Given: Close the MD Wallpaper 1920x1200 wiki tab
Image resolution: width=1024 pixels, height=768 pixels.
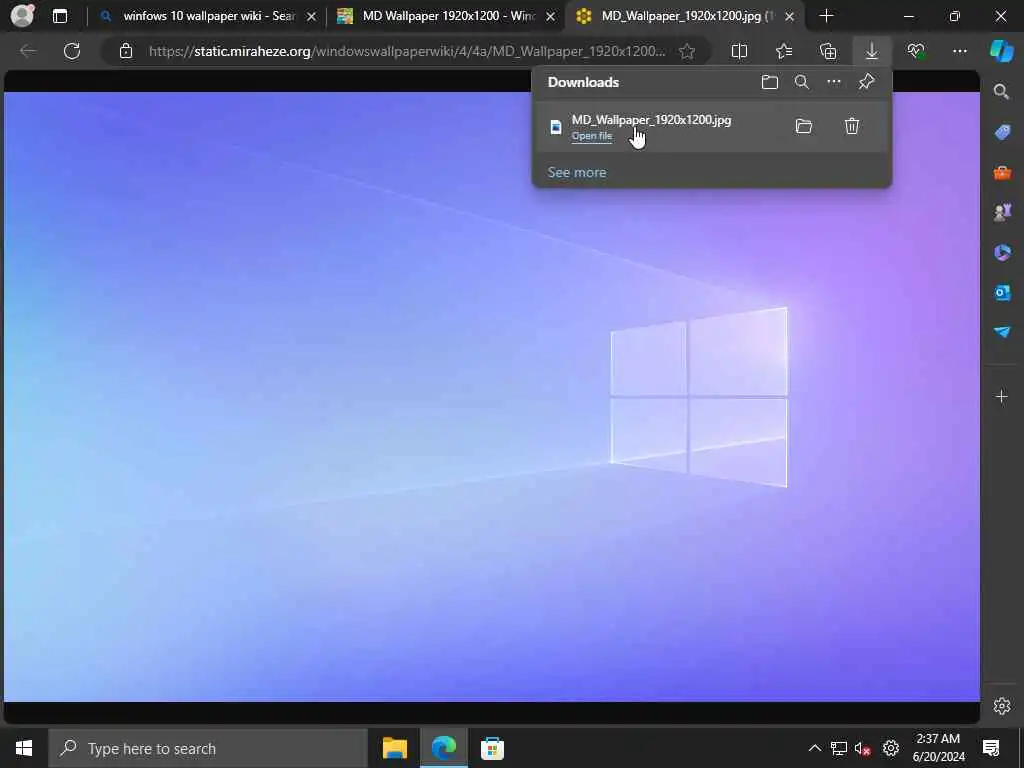Looking at the screenshot, I should 551,16.
